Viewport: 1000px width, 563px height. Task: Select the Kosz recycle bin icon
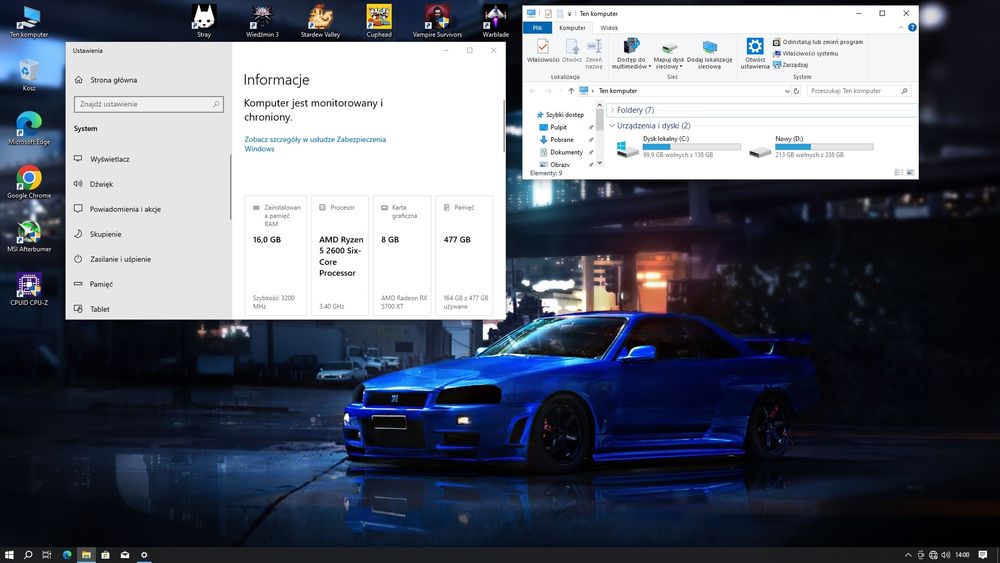pos(29,75)
